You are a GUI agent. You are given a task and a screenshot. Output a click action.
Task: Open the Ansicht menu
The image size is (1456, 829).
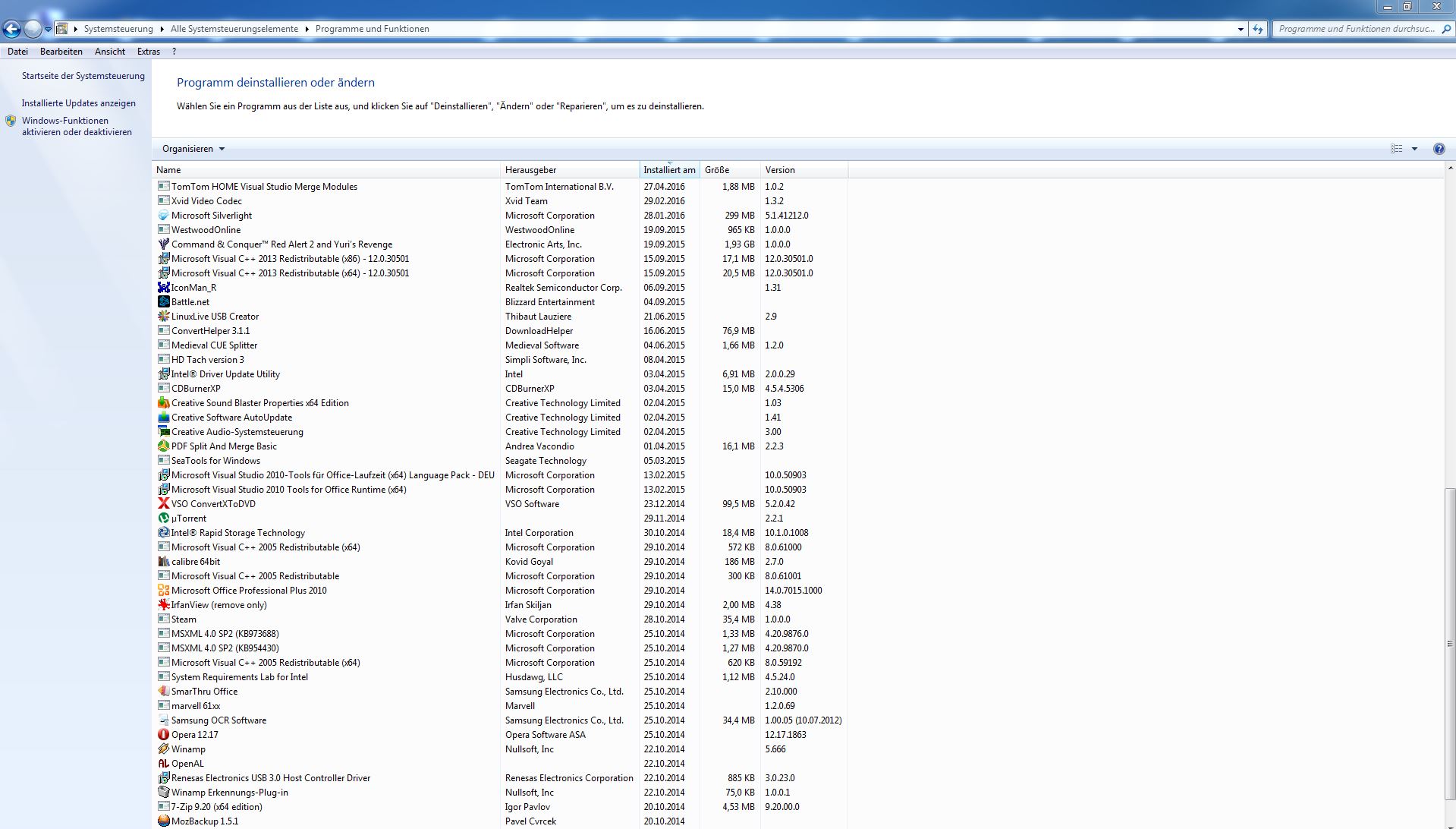pos(110,52)
